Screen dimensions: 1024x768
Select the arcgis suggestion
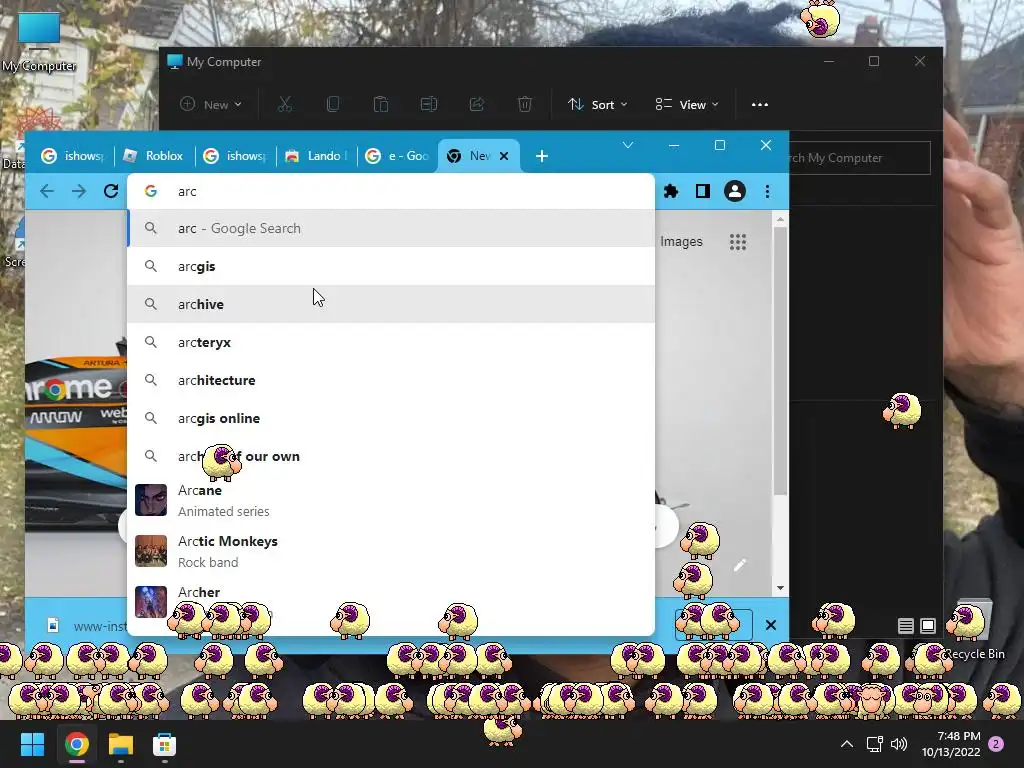(x=391, y=266)
